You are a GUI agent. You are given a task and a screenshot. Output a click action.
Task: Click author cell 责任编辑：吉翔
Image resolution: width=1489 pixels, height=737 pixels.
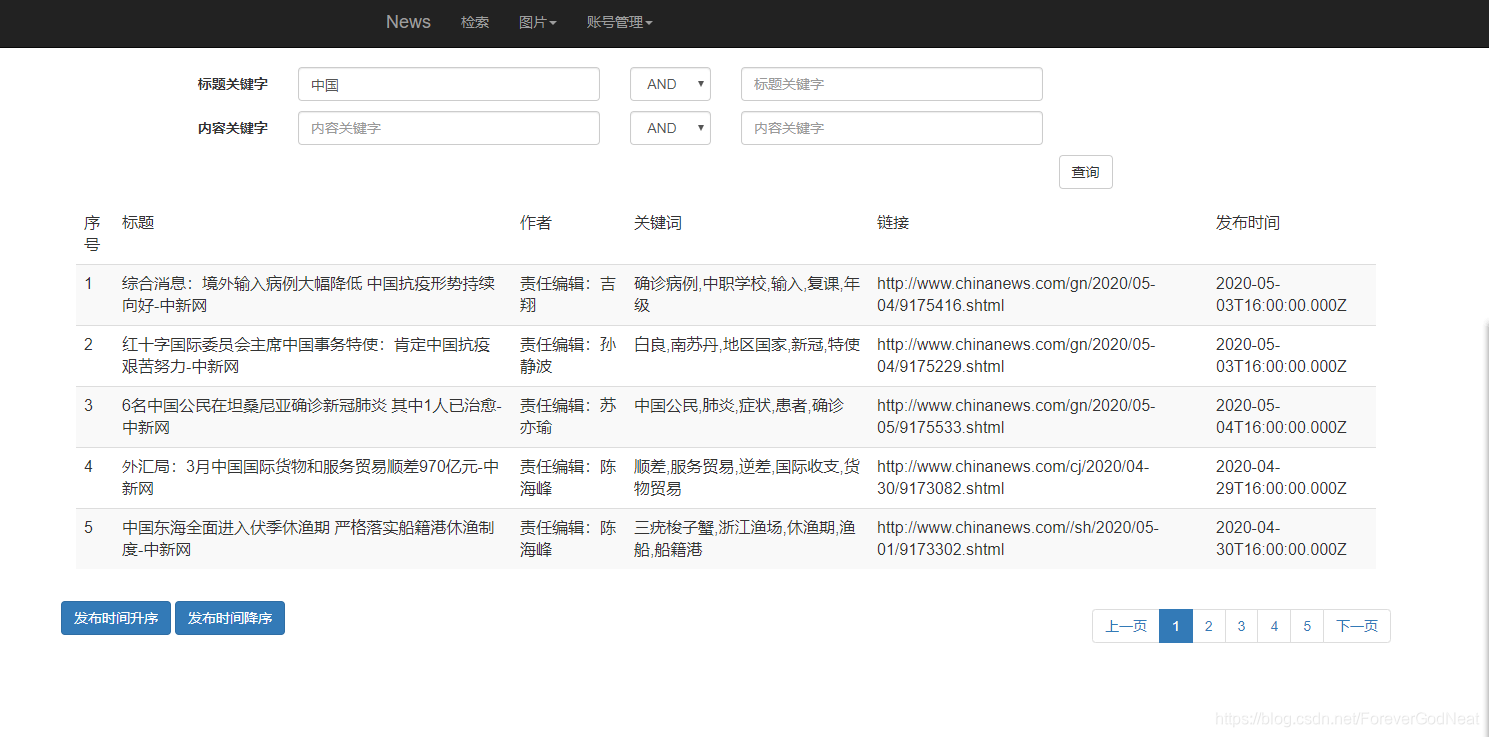568,294
